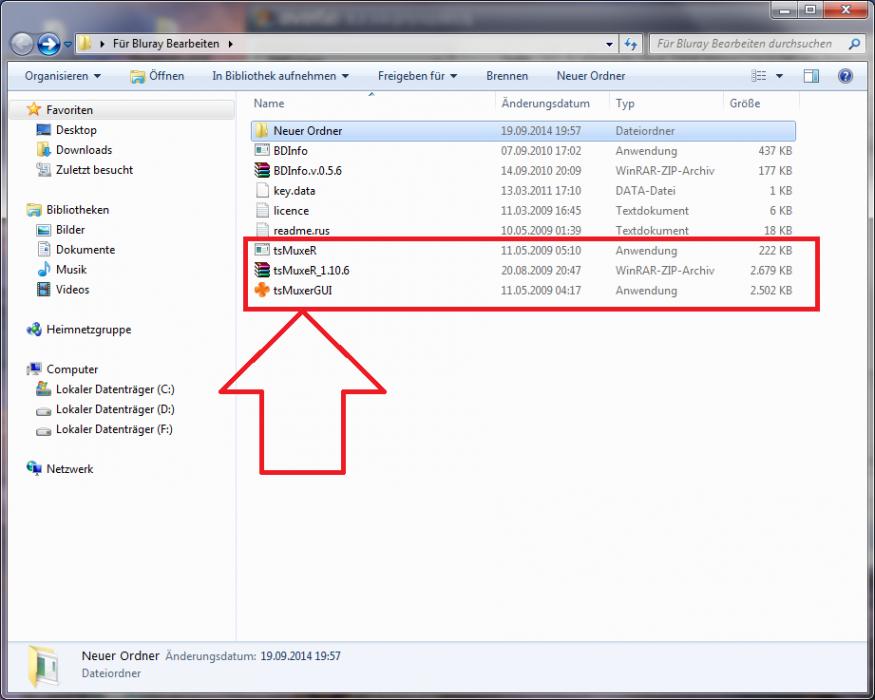This screenshot has height=700, width=875.
Task: Select Favoriten in the navigation pane
Action: tap(69, 110)
